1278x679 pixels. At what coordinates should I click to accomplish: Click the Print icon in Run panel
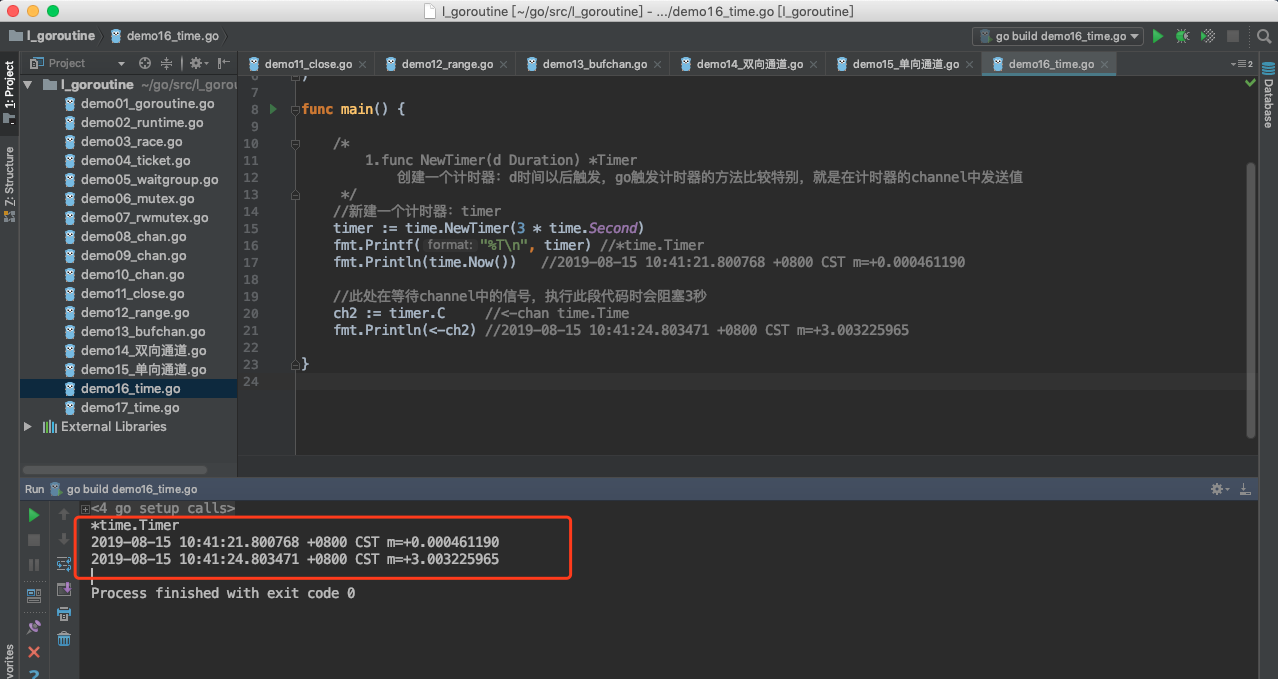coord(64,613)
